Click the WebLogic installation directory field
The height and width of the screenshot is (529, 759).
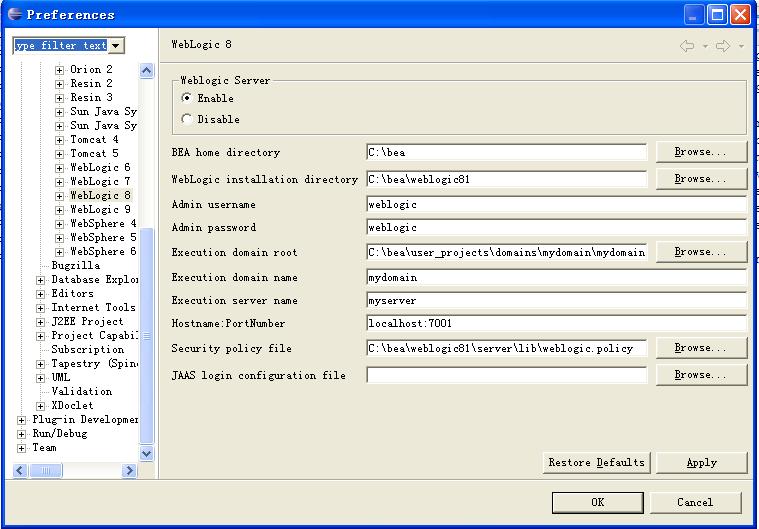(x=506, y=180)
